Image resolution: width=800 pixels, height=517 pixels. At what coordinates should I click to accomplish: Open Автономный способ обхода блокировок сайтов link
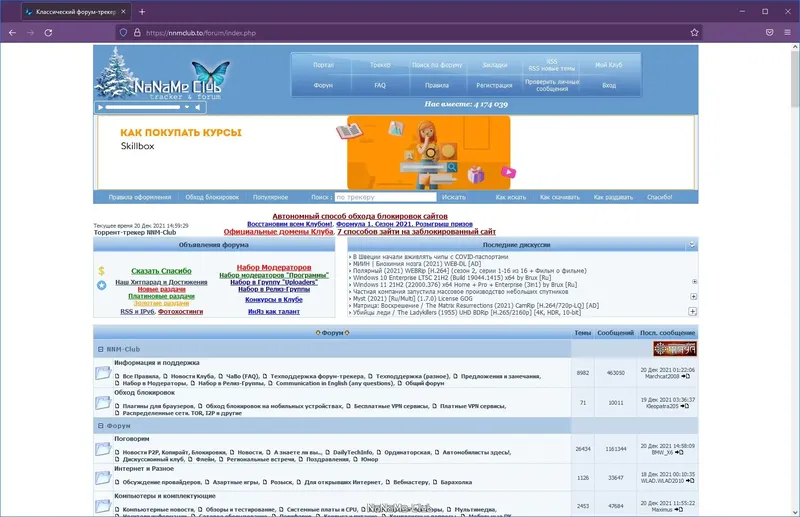coord(360,216)
